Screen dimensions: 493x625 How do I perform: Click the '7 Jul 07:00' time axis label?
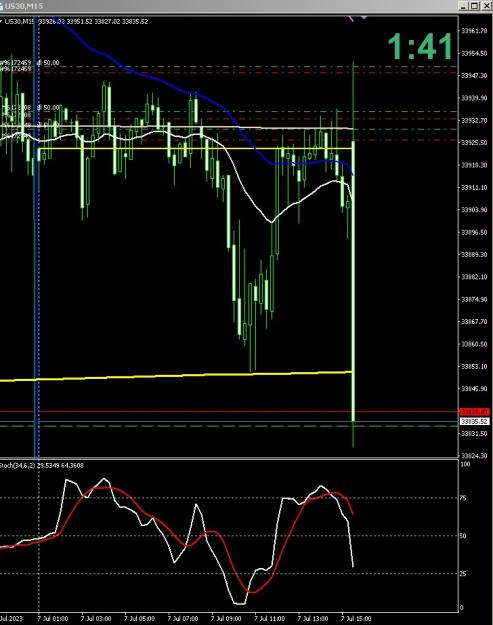point(183,619)
